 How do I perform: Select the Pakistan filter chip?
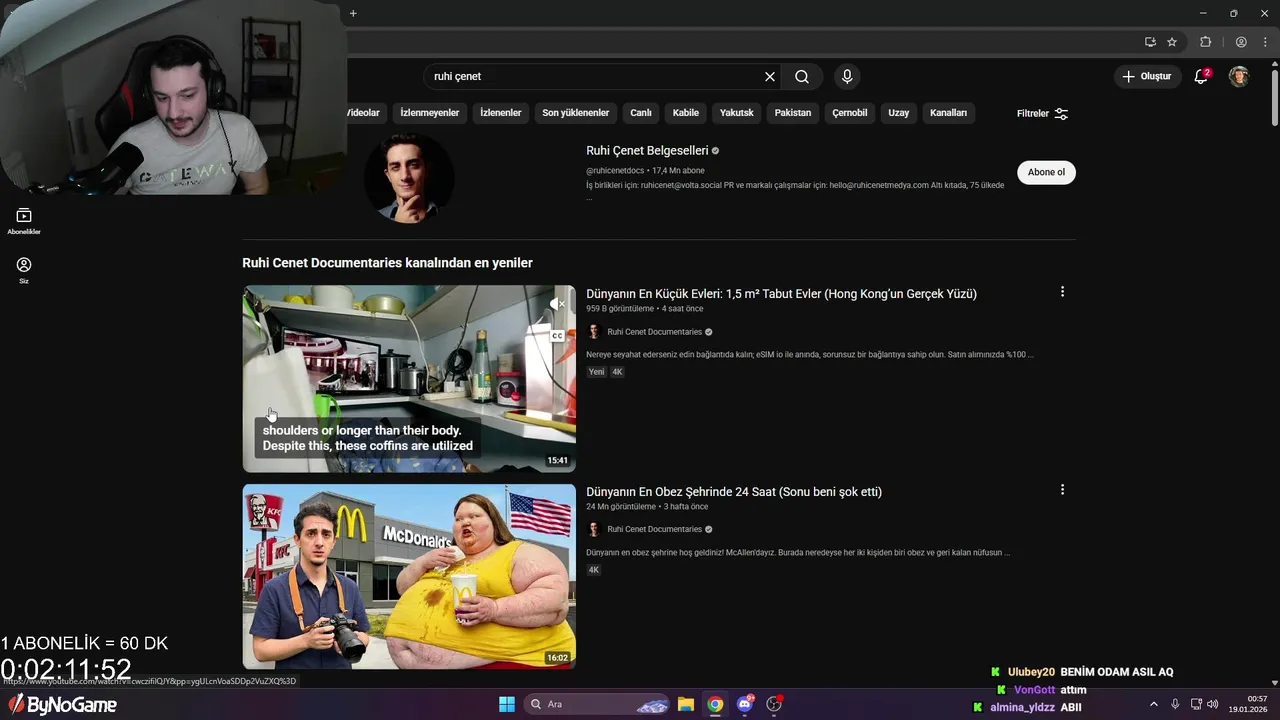tap(793, 113)
